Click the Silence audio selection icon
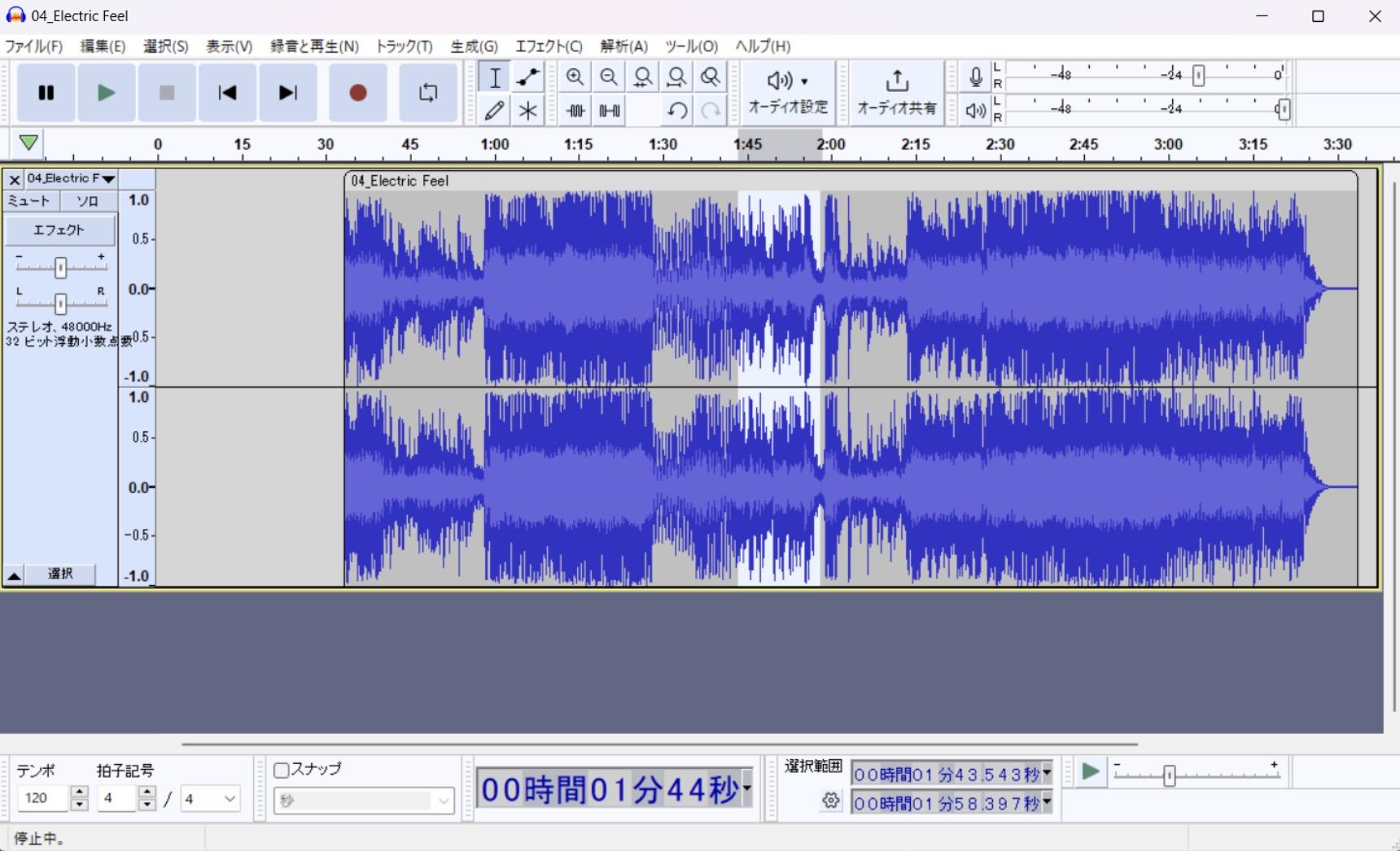The height and width of the screenshot is (851, 1400). point(609,110)
